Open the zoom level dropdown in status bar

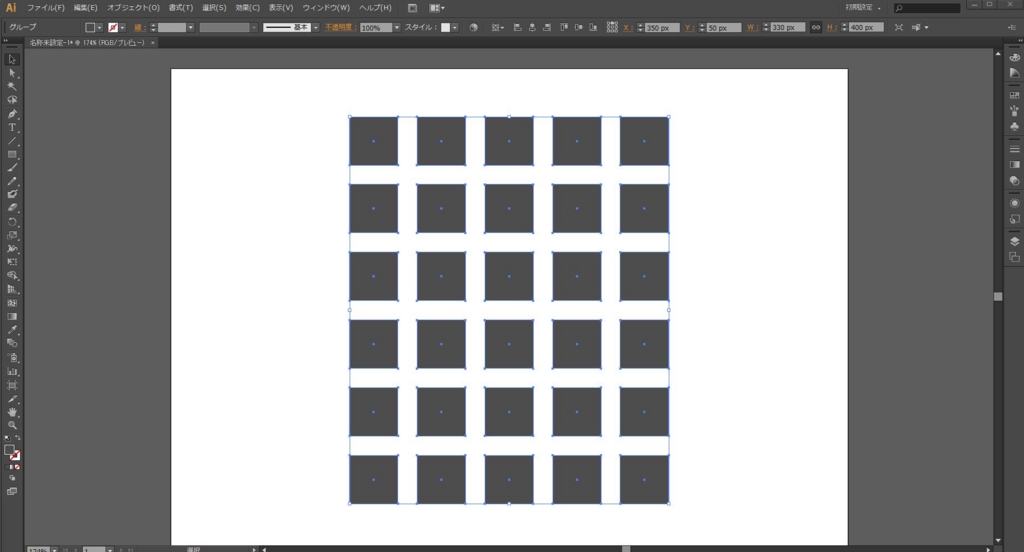pos(54,550)
